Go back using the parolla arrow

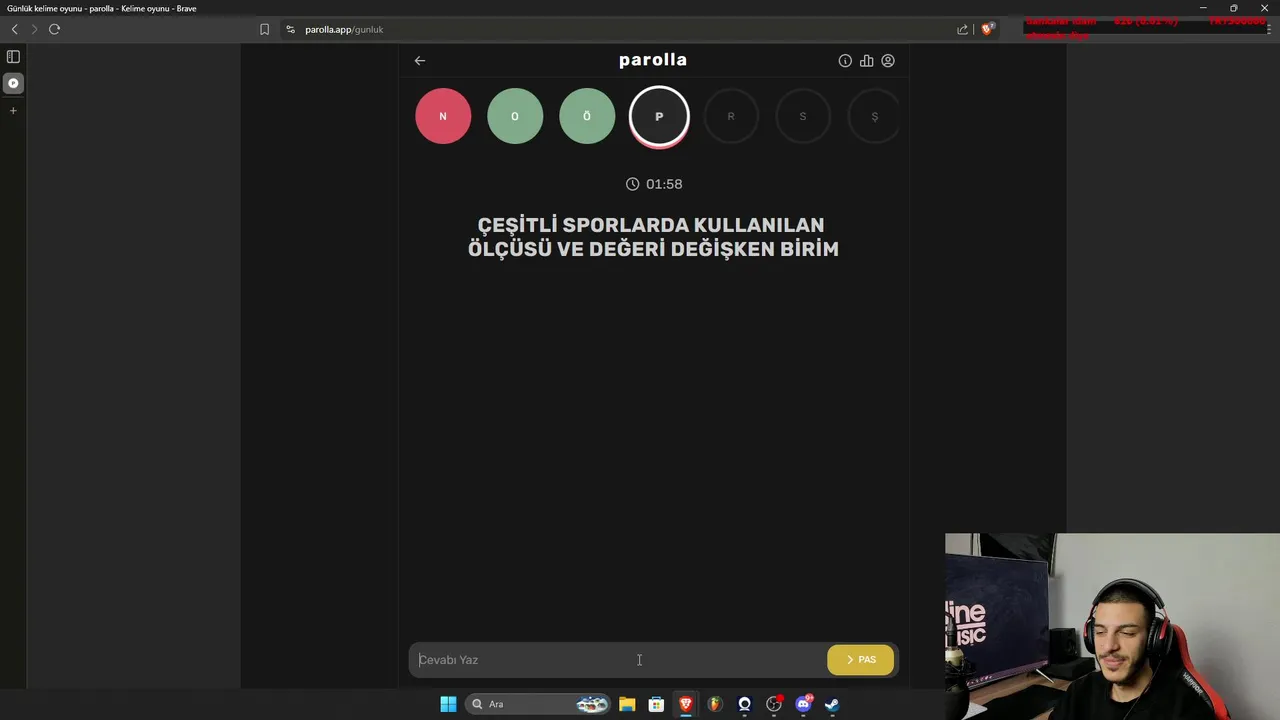coord(420,61)
